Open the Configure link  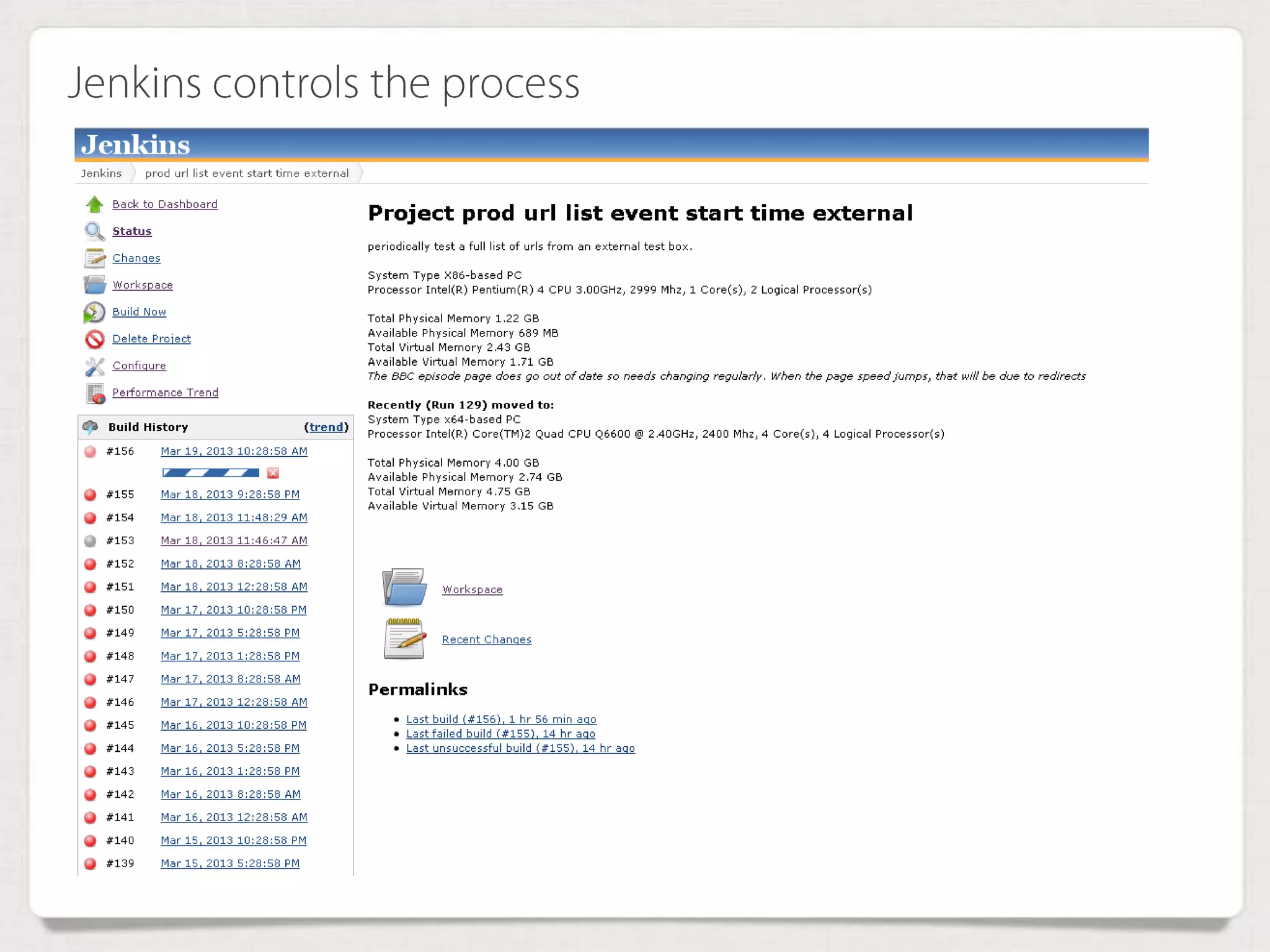pos(140,366)
